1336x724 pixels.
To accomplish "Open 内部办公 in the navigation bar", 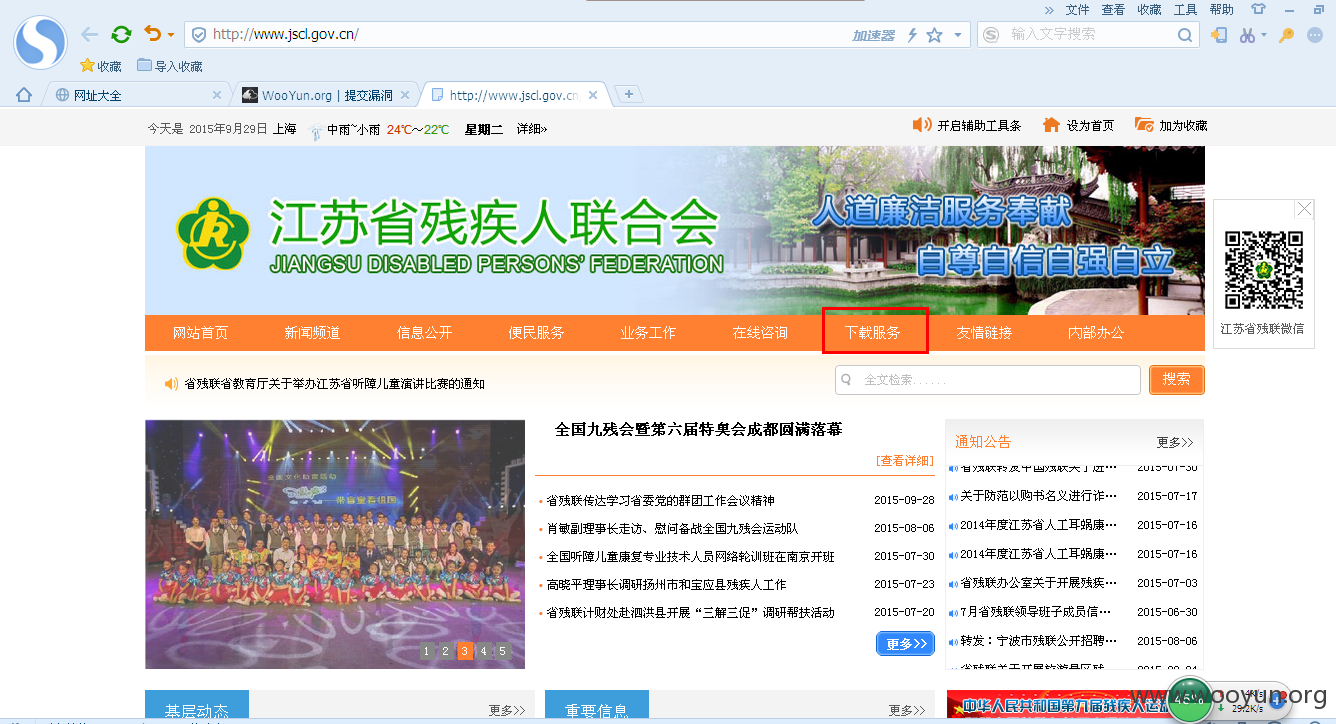I will pyautogui.click(x=1096, y=333).
